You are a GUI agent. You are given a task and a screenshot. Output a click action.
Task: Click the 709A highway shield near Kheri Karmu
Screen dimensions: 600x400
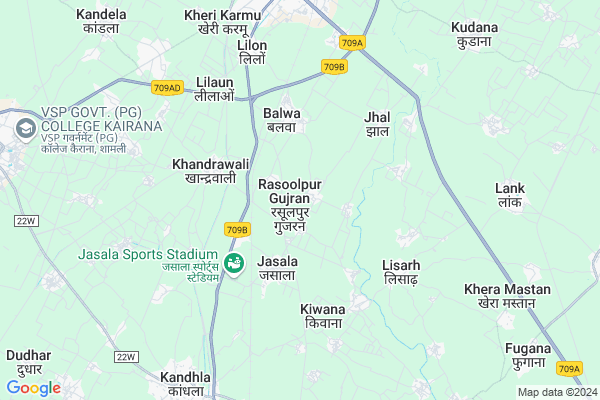coord(352,43)
